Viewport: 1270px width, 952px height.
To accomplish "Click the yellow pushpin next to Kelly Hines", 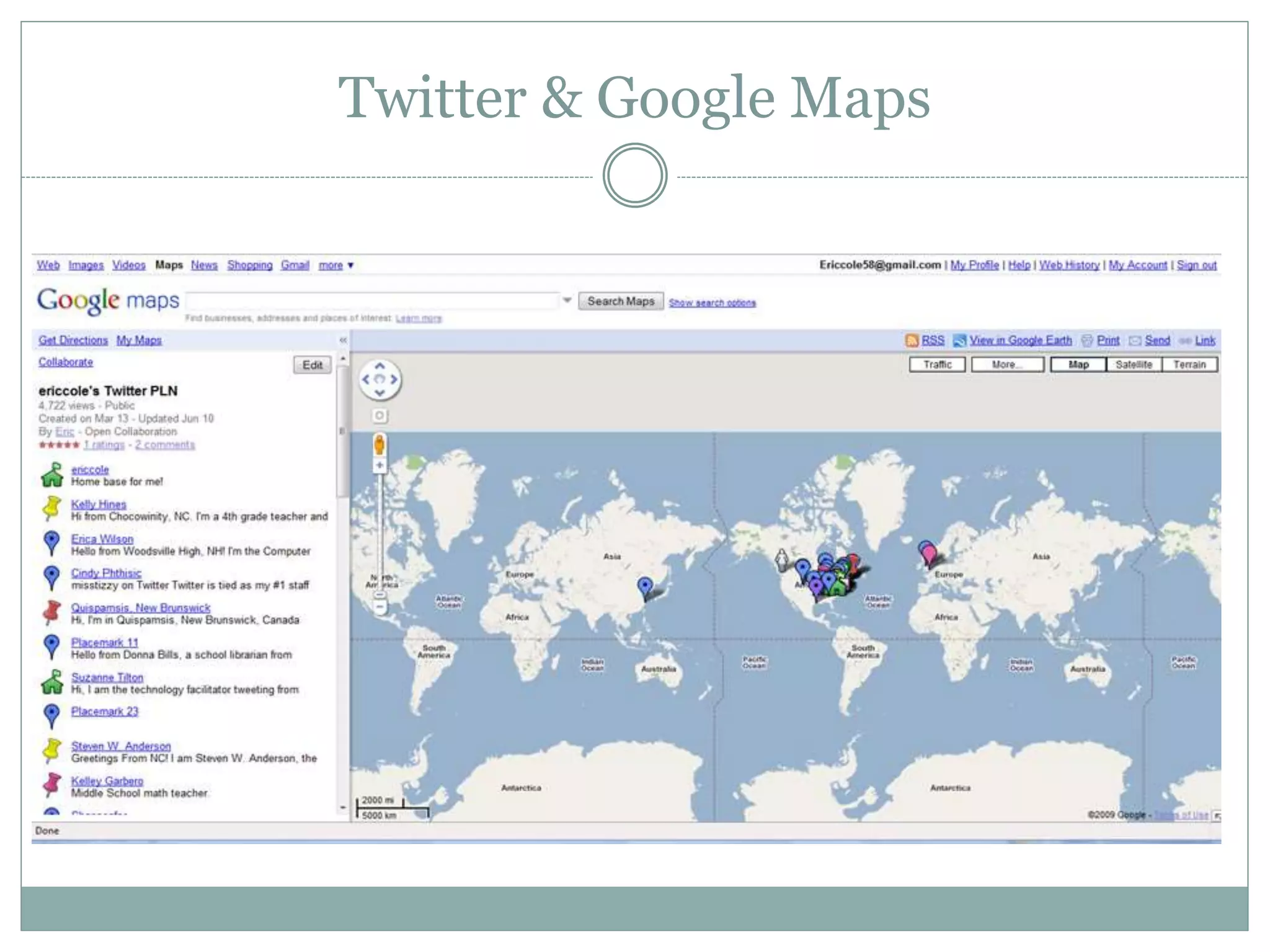I will [x=52, y=508].
